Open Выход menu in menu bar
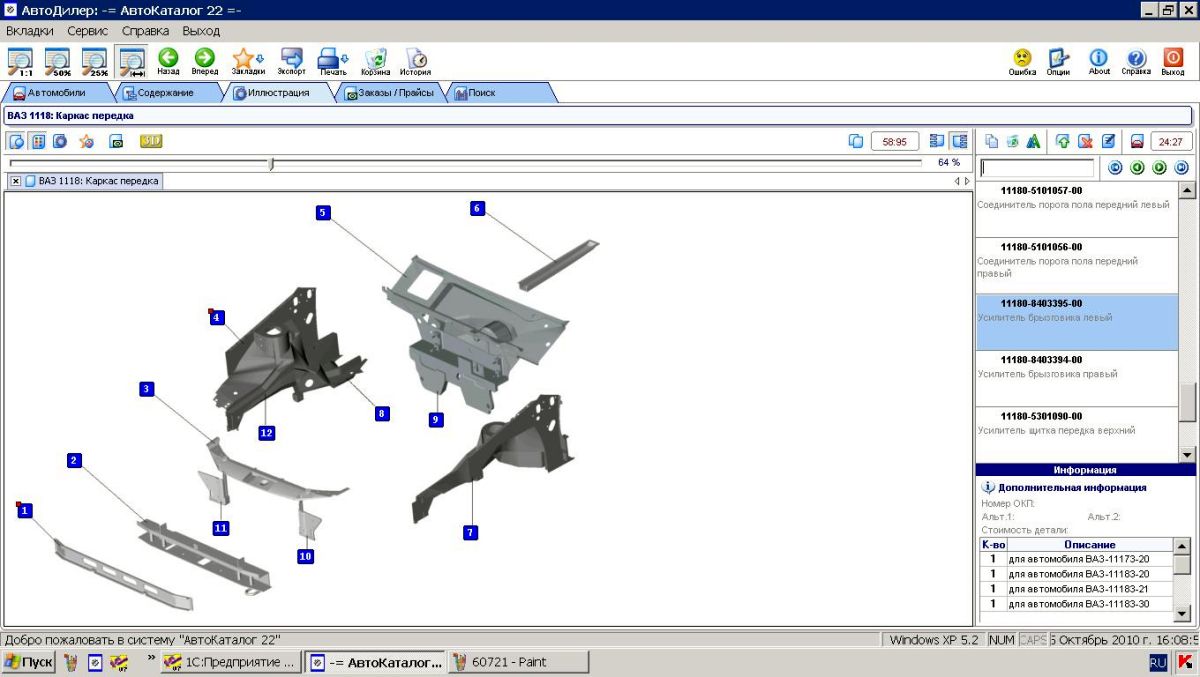1200x677 pixels. (x=201, y=31)
